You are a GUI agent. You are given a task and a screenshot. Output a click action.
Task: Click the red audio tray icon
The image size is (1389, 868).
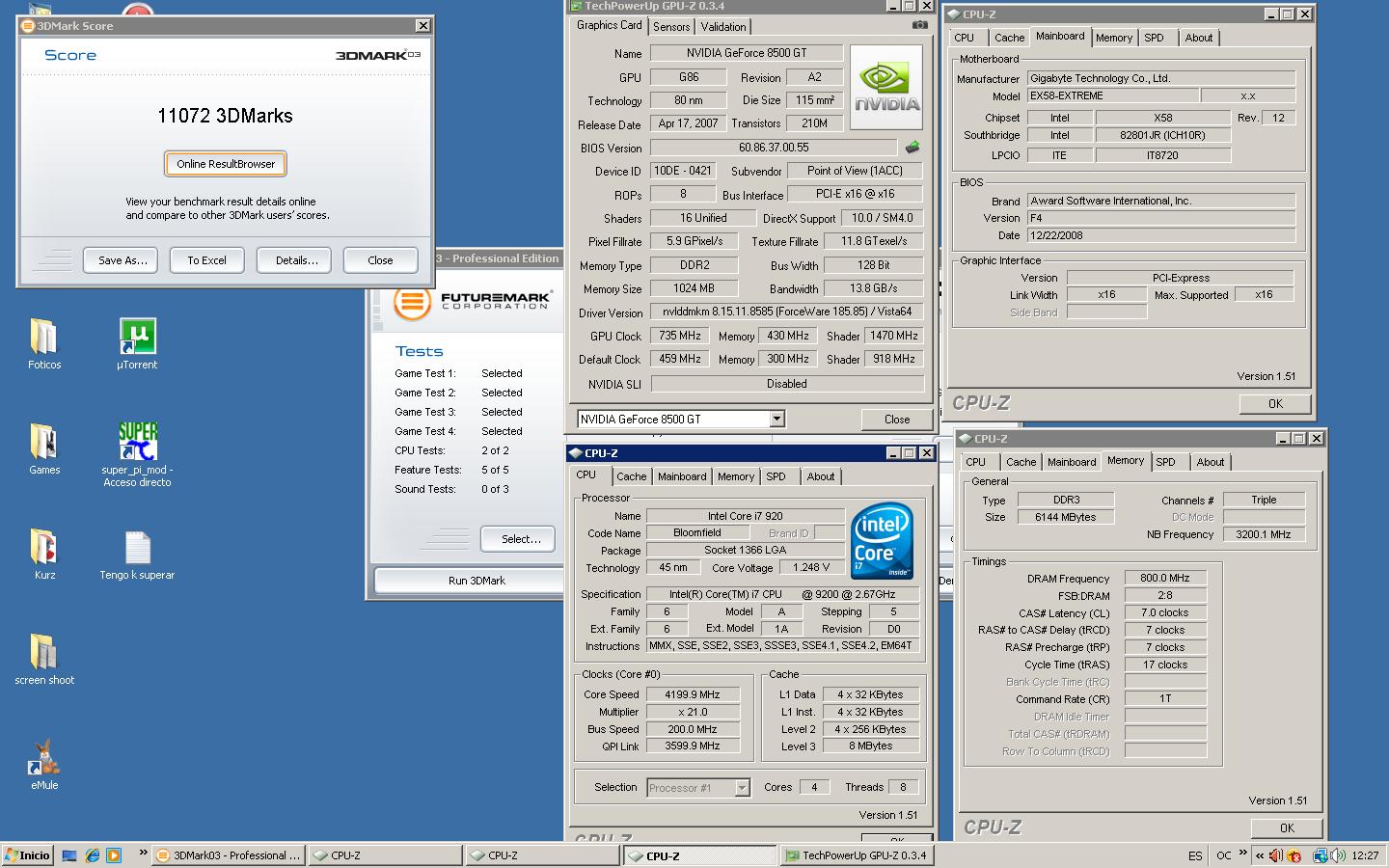click(1275, 855)
